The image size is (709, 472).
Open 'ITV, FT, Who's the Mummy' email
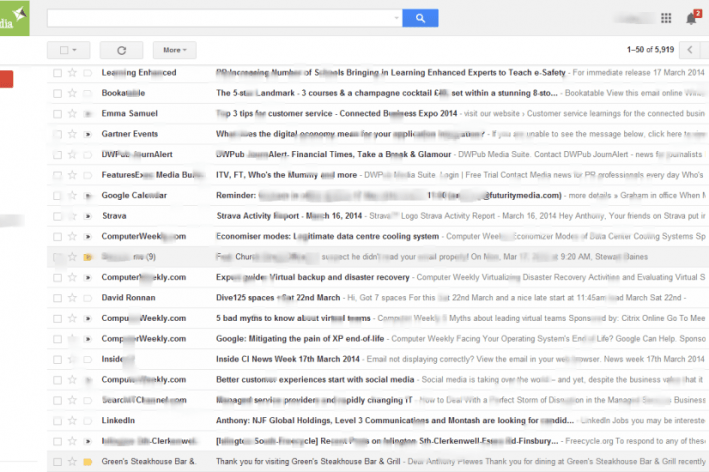378,175
